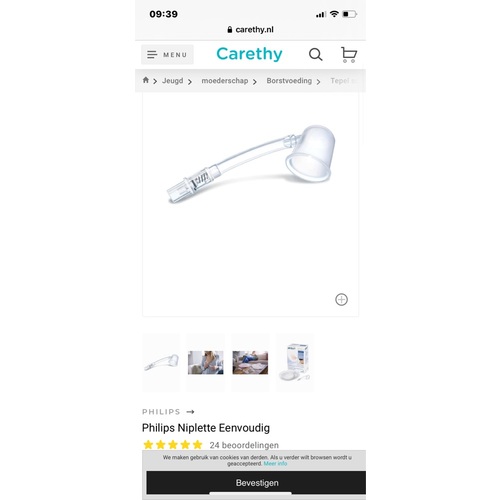Screen dimensions: 500x500
Task: Tap the carethy.nl address bar
Action: tap(250, 30)
